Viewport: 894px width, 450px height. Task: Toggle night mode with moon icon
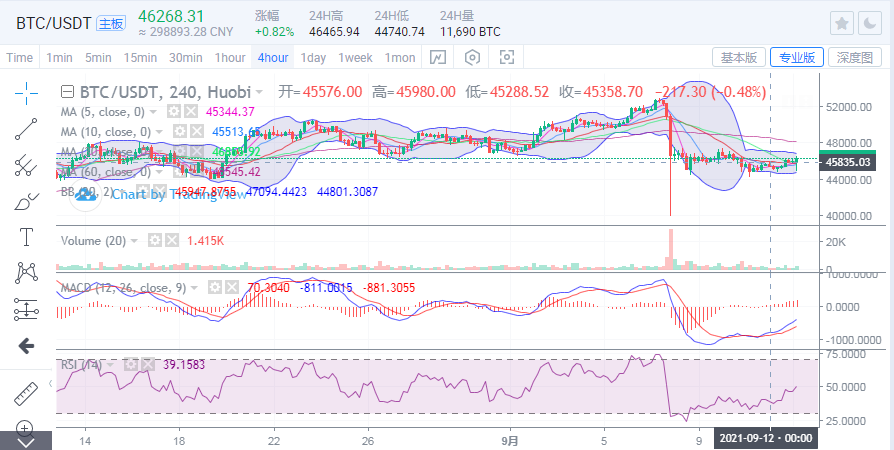[x=871, y=22]
